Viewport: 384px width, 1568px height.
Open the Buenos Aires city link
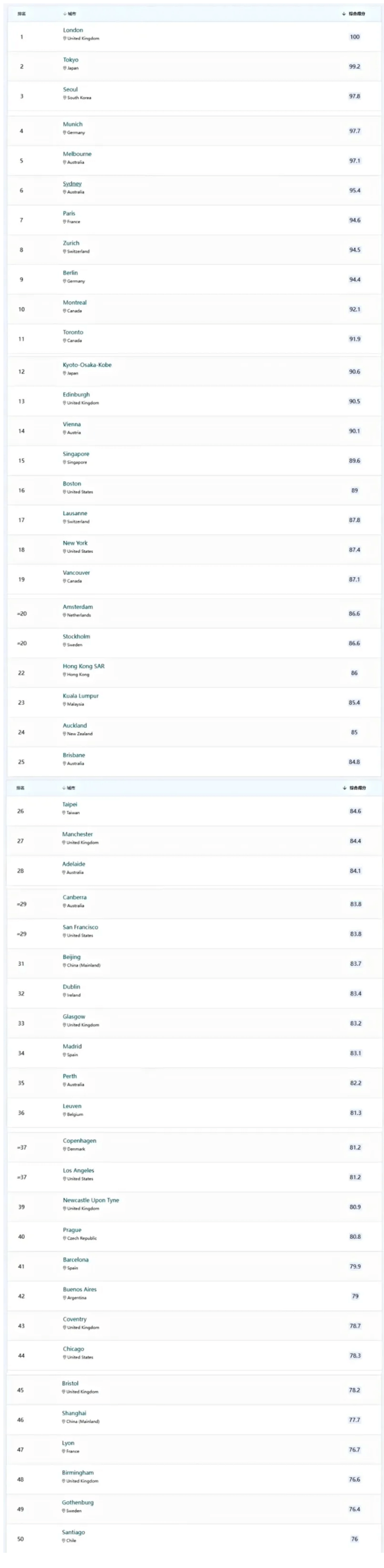pos(80,1289)
